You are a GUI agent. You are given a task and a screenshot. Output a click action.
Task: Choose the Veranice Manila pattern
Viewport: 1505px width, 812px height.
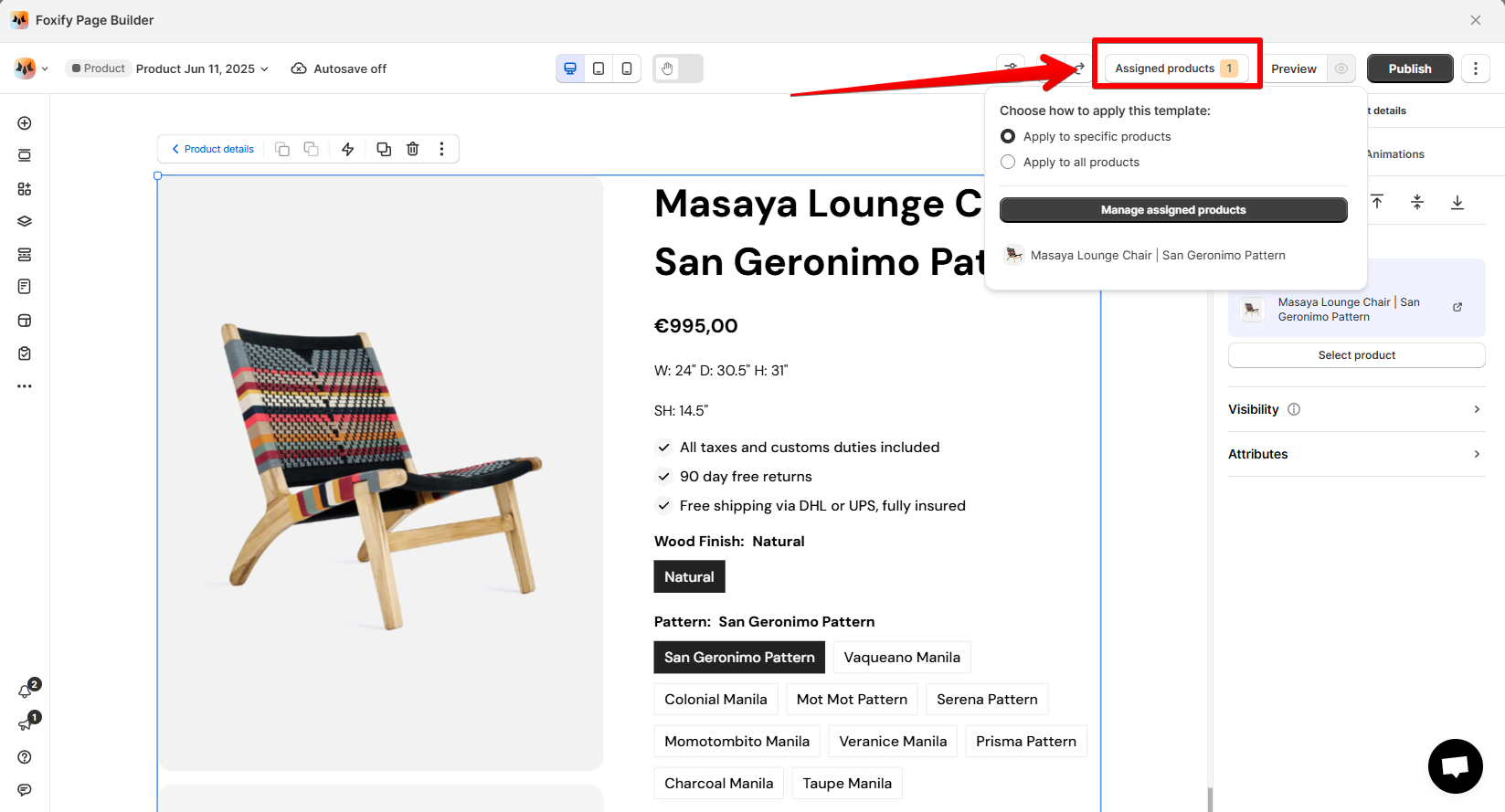(894, 742)
